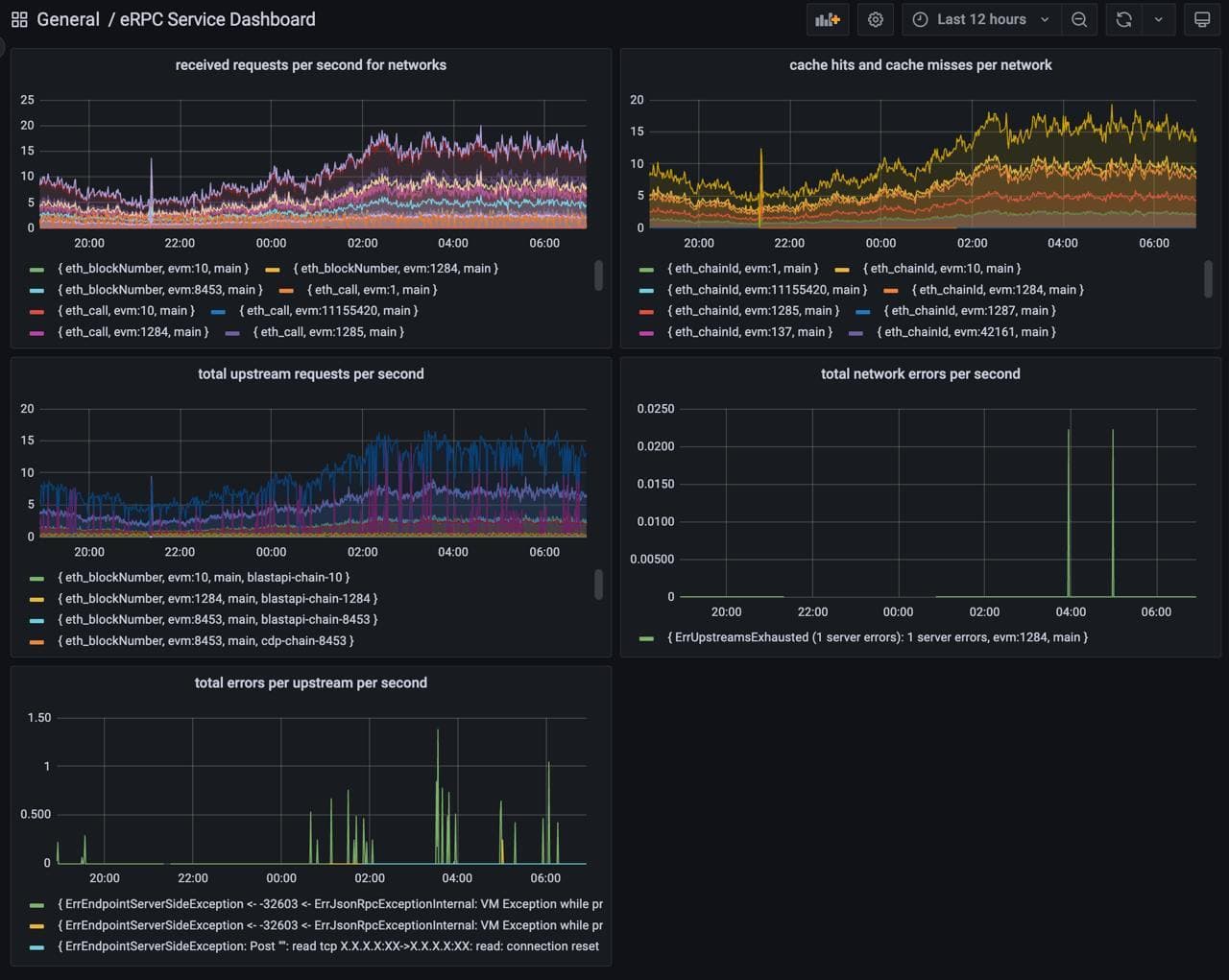This screenshot has width=1229, height=980.
Task: Toggle eth_chainId evm:137 main legend series
Action: tap(749, 332)
